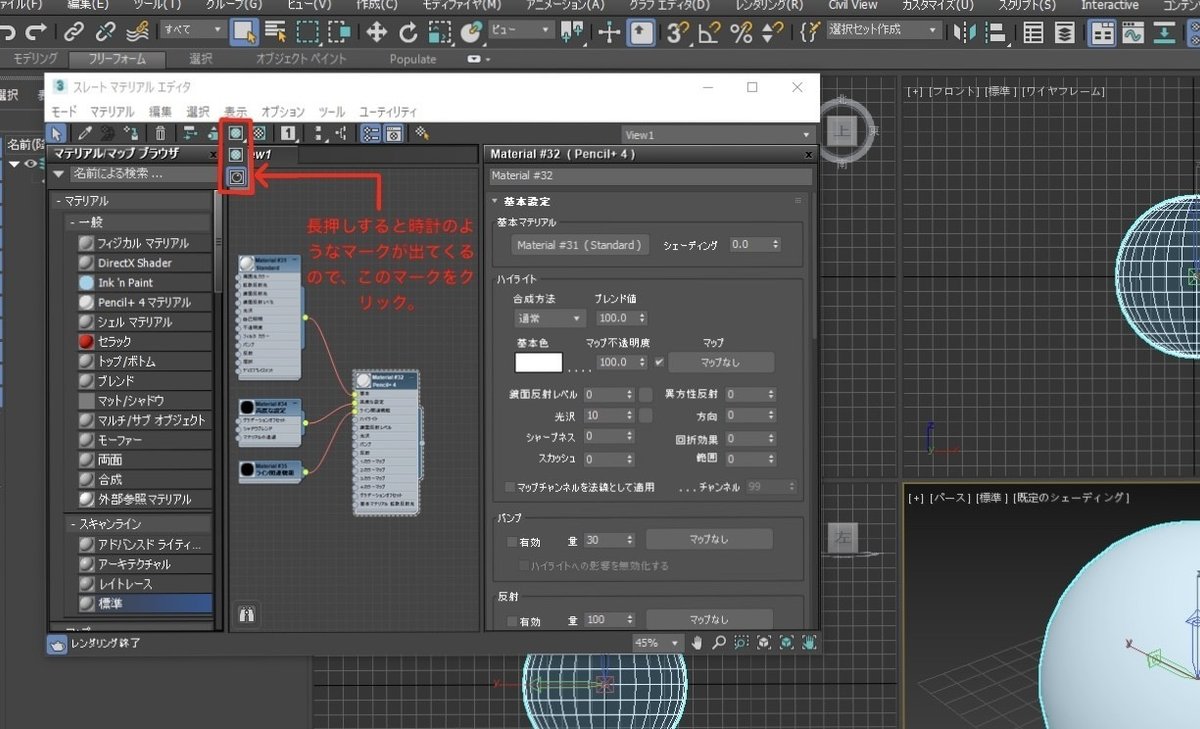
Task: Open the Curve Editor icon
Action: pyautogui.click(x=1133, y=32)
